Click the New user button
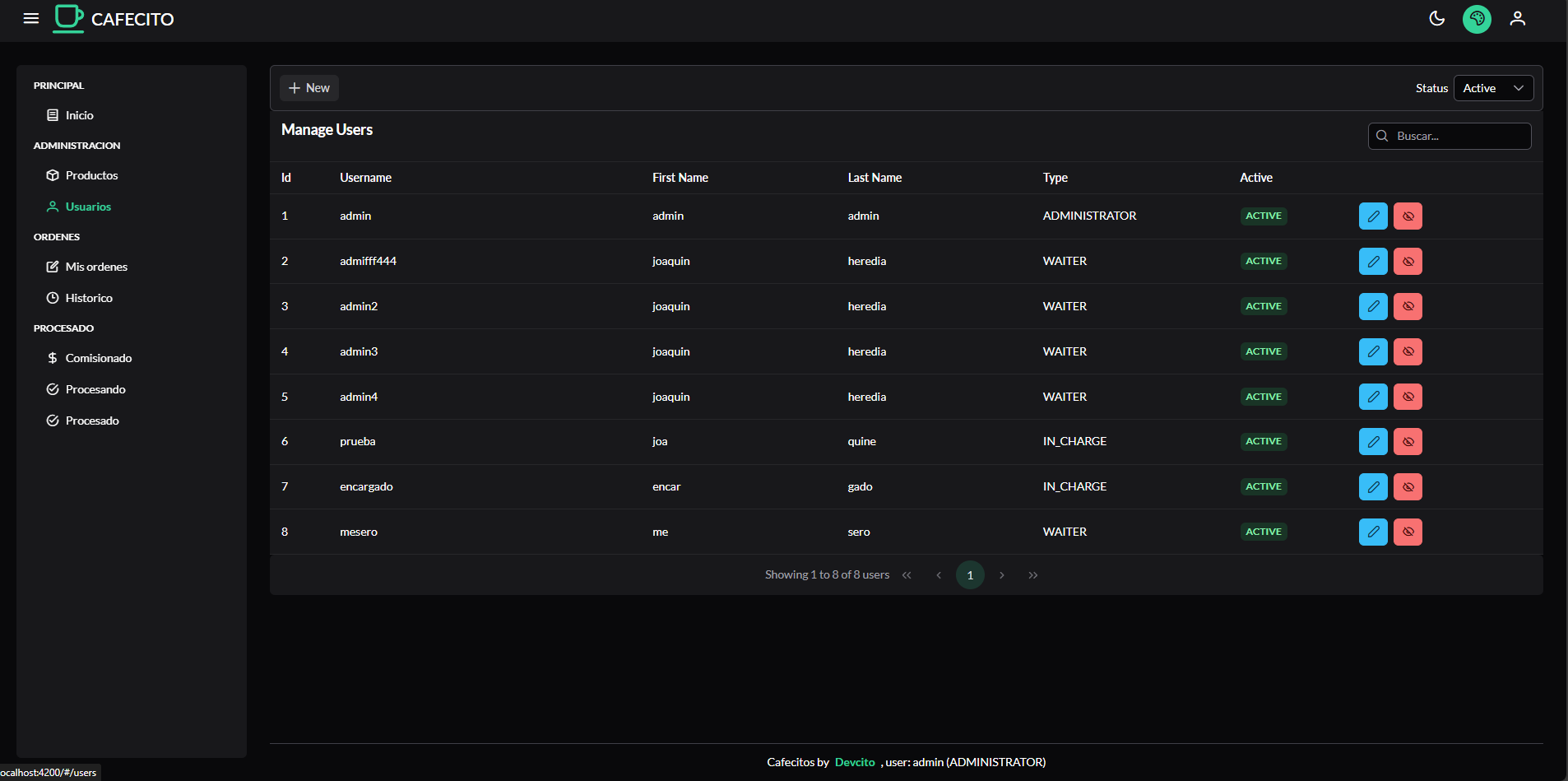 point(309,88)
